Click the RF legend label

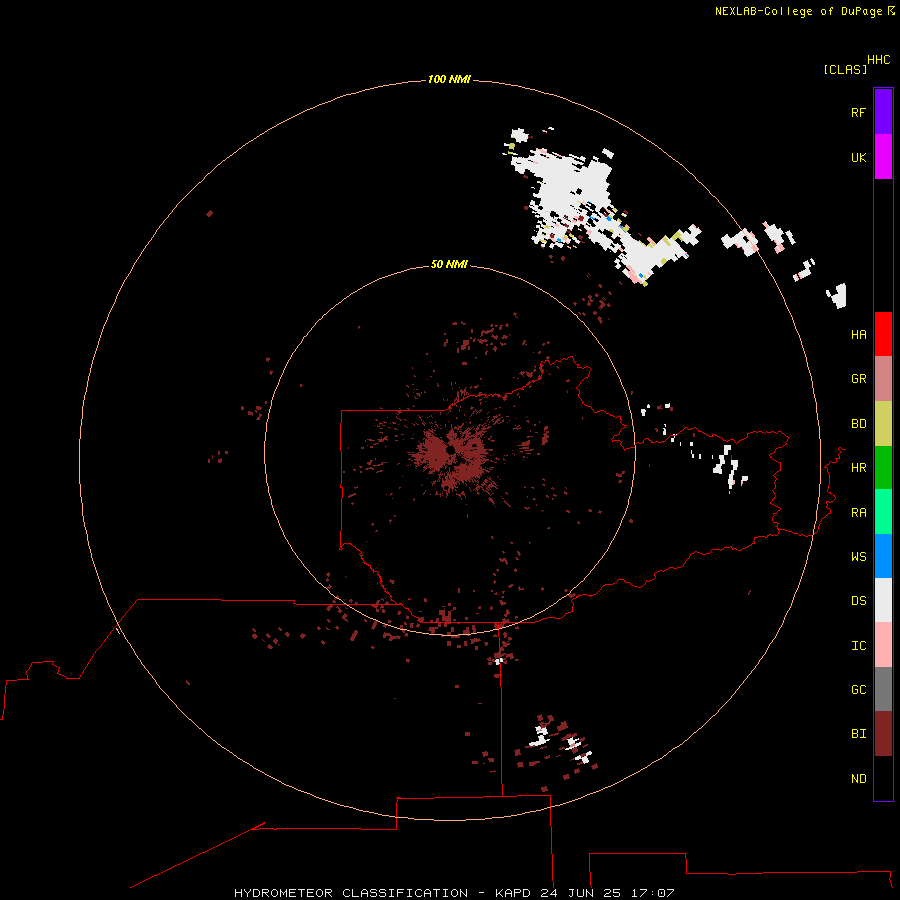[x=858, y=112]
